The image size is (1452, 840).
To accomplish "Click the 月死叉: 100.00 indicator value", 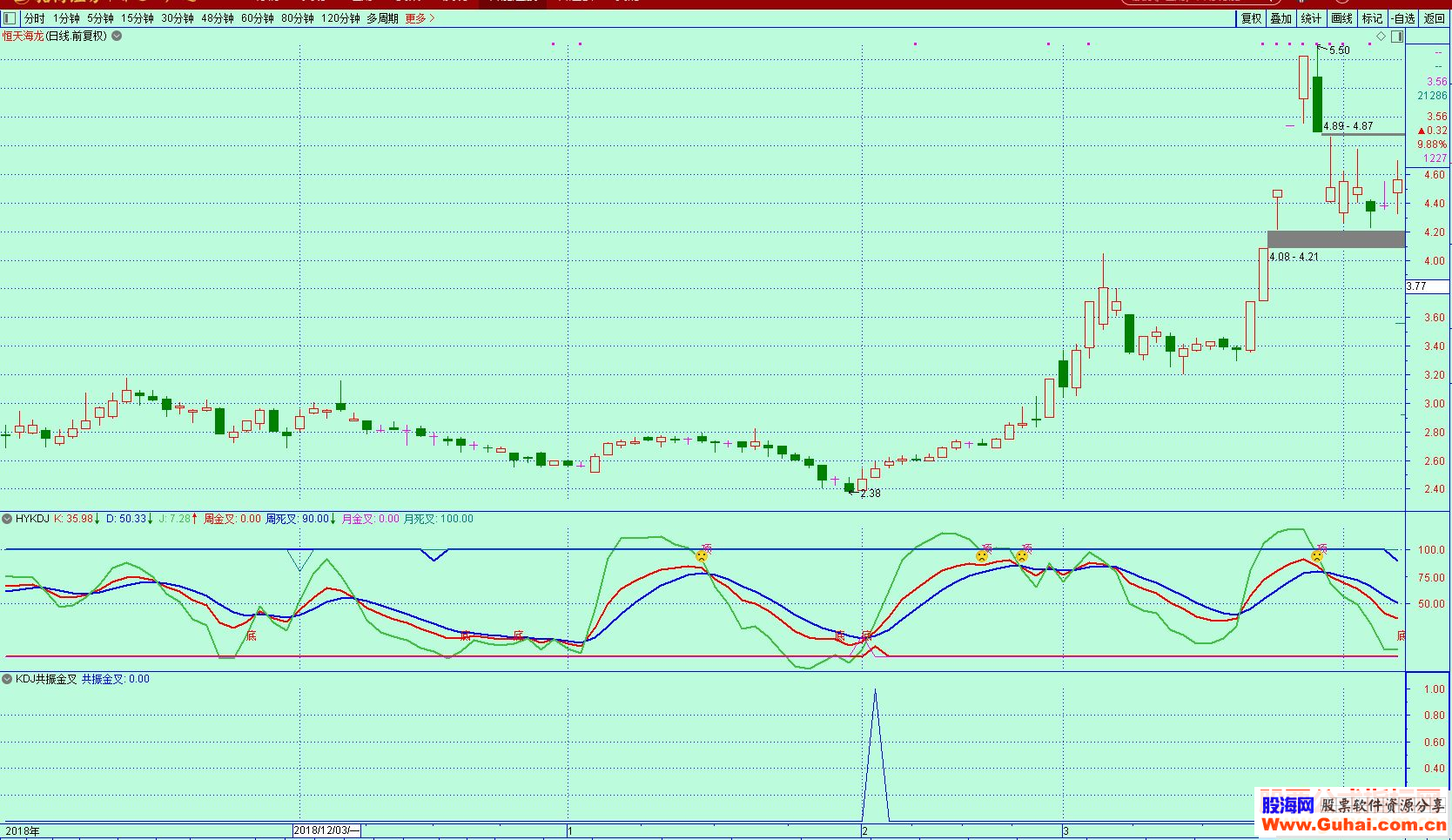I will pos(439,519).
